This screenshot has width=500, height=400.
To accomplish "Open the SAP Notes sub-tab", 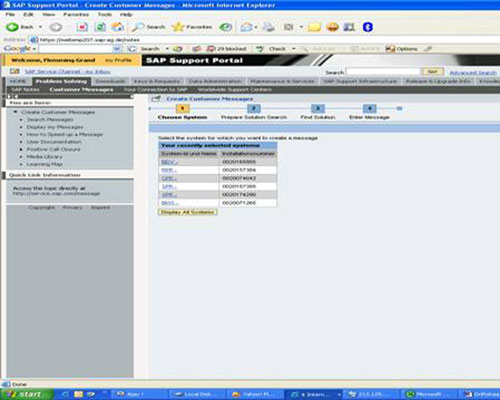I will (x=25, y=90).
